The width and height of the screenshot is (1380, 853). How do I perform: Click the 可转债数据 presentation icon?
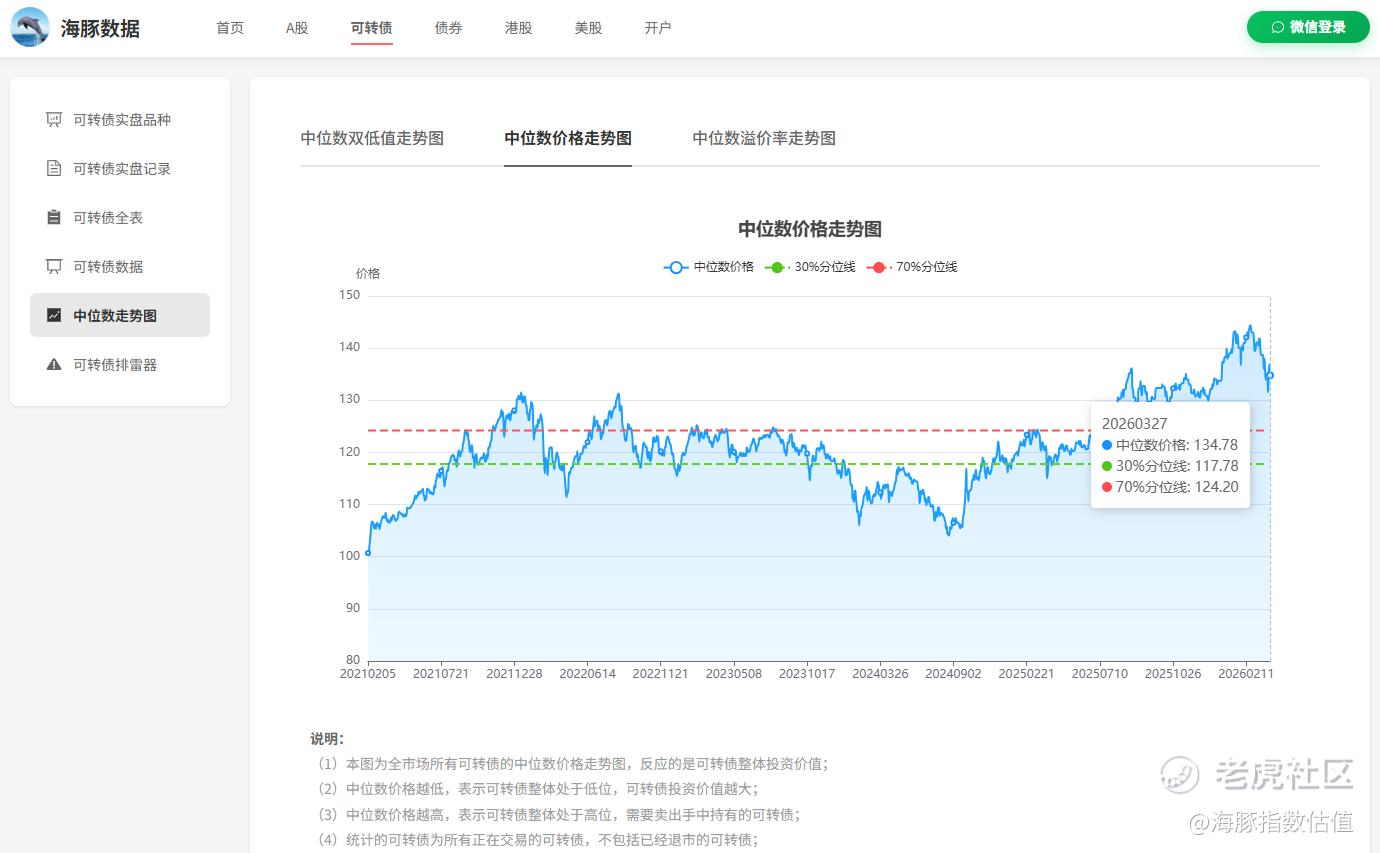(54, 267)
